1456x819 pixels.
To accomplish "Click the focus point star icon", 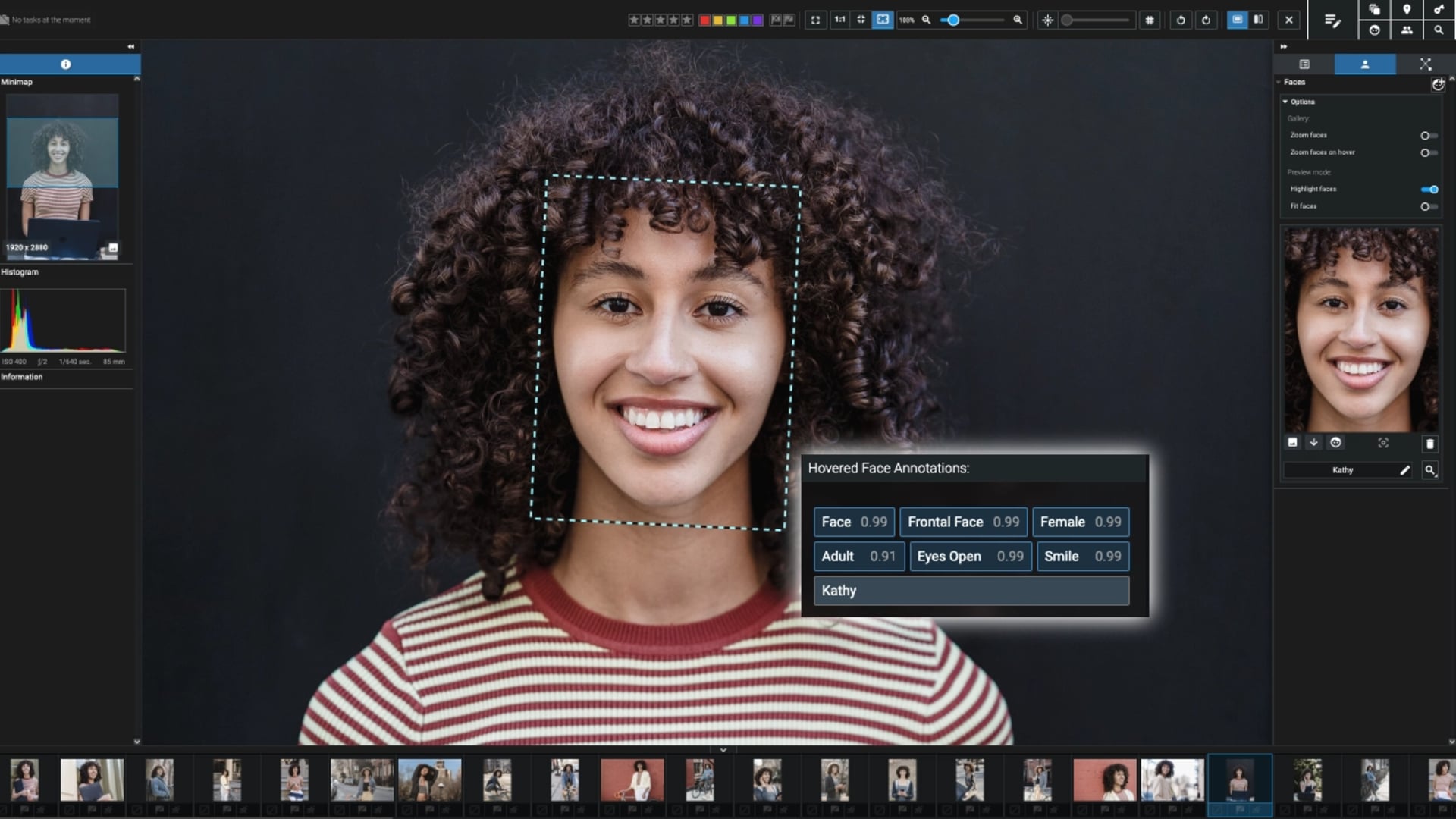I will pyautogui.click(x=1047, y=20).
